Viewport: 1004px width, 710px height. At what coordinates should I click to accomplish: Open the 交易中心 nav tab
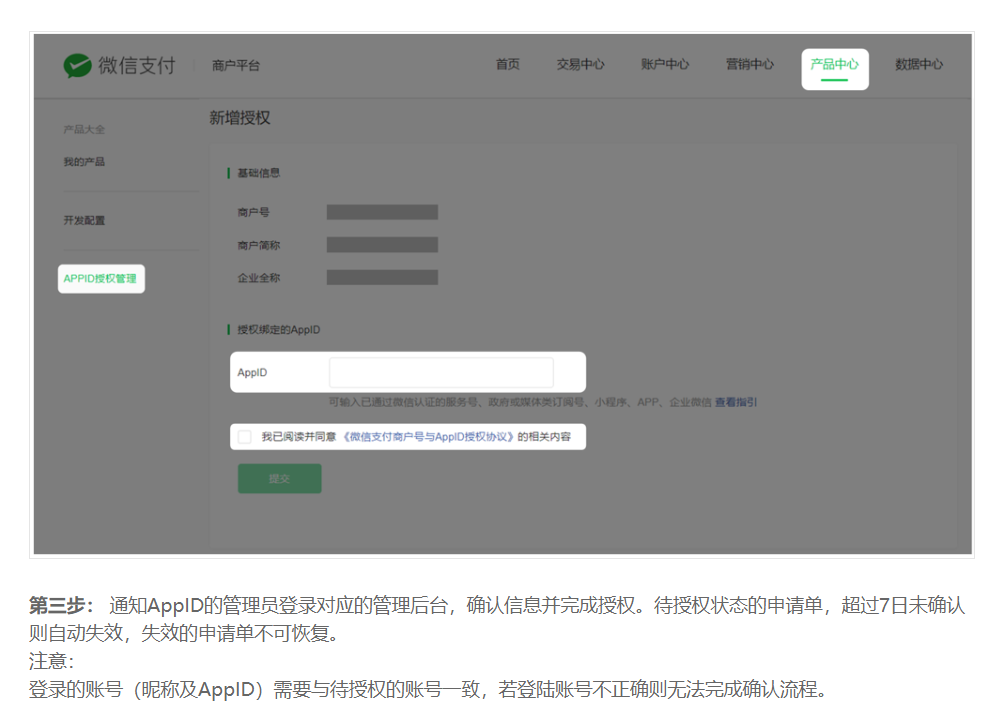click(580, 64)
